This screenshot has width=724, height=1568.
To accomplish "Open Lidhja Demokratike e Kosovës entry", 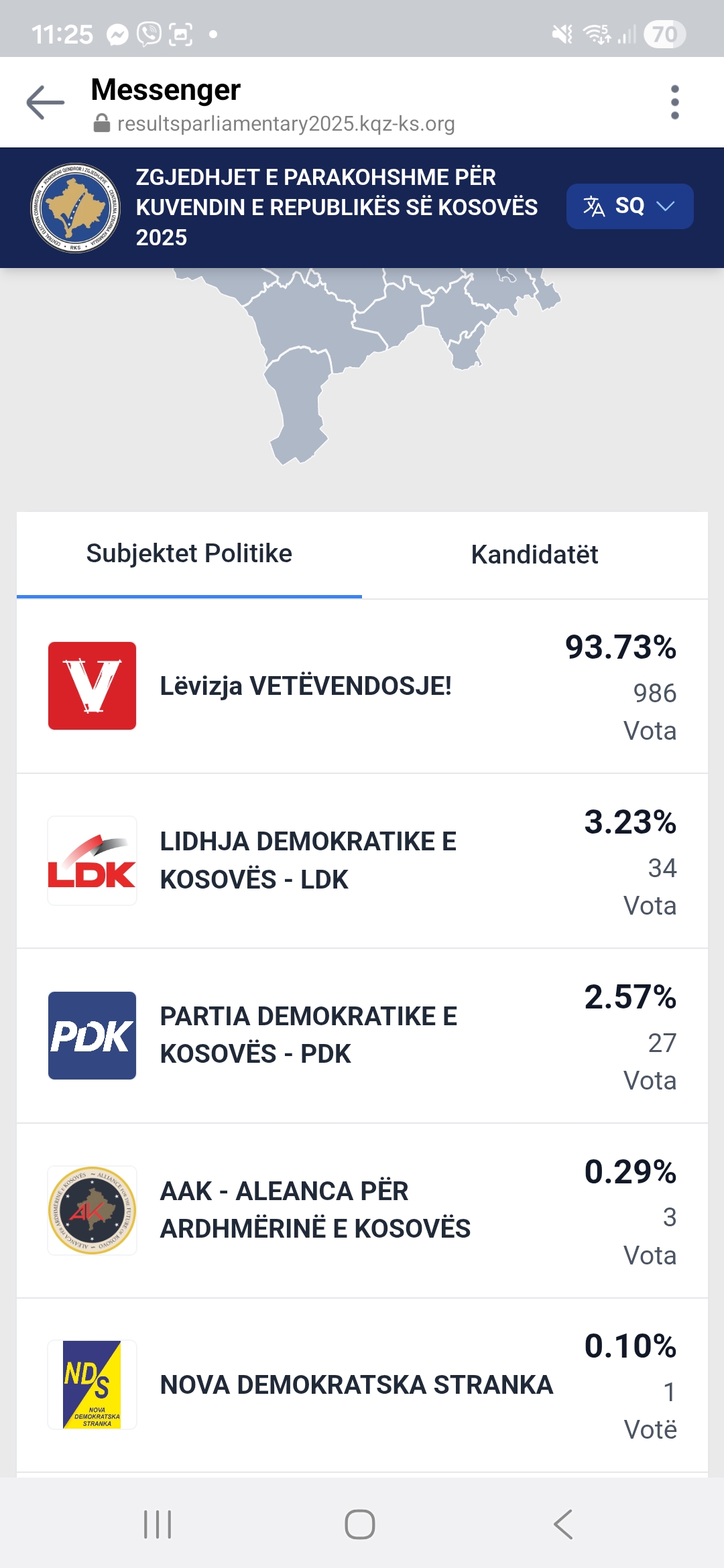I will (x=308, y=860).
